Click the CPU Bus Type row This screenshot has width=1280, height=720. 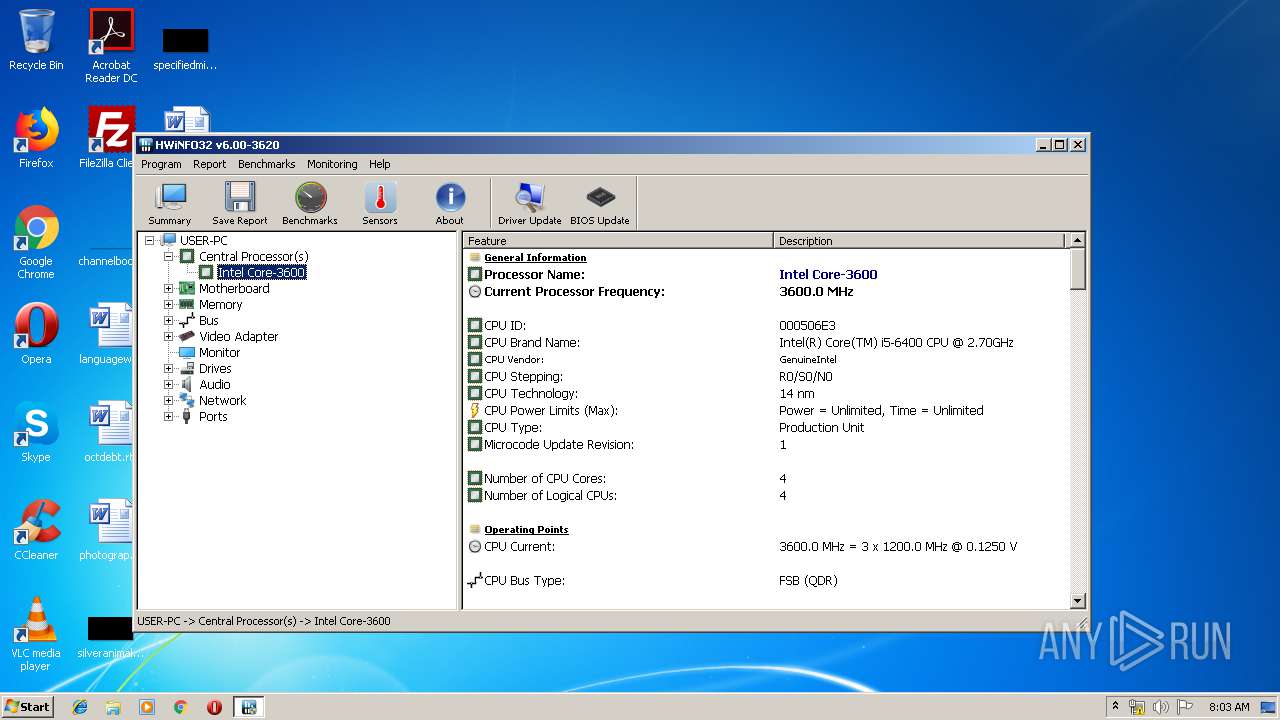pyautogui.click(x=765, y=580)
